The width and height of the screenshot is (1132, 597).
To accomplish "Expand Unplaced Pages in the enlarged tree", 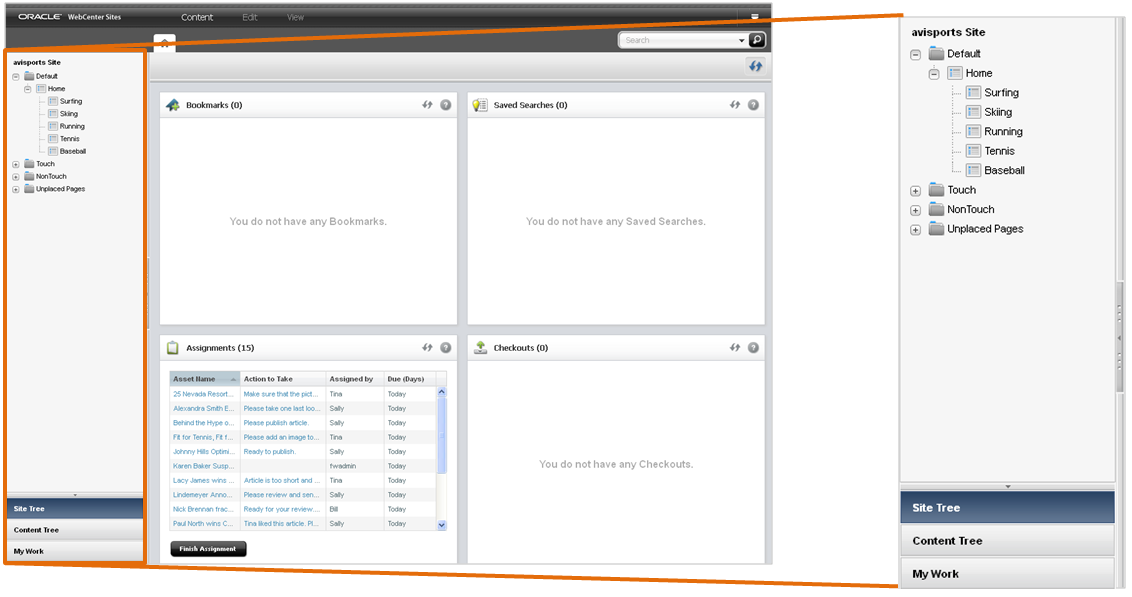I will point(915,230).
